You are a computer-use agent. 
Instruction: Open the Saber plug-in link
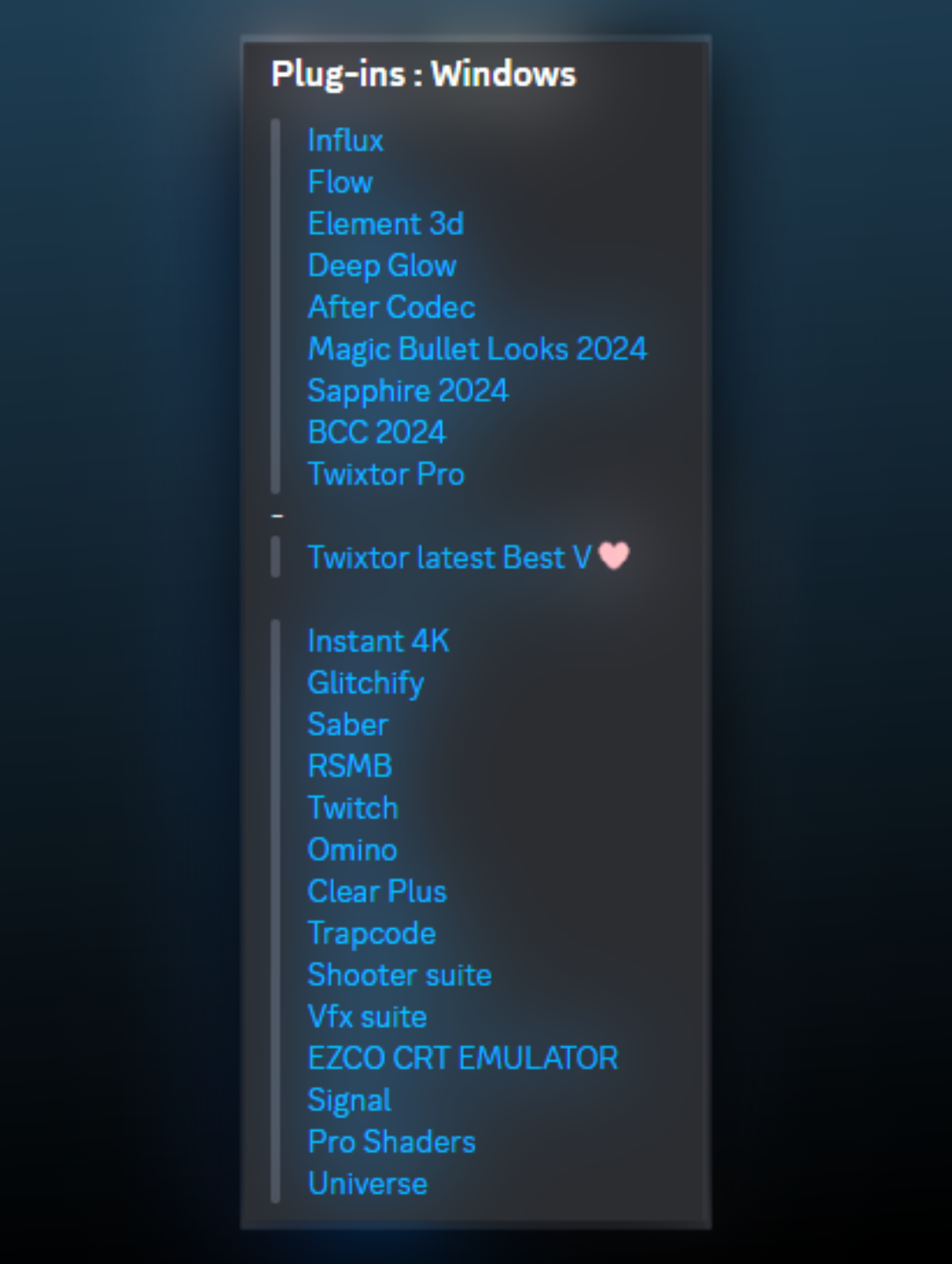347,725
